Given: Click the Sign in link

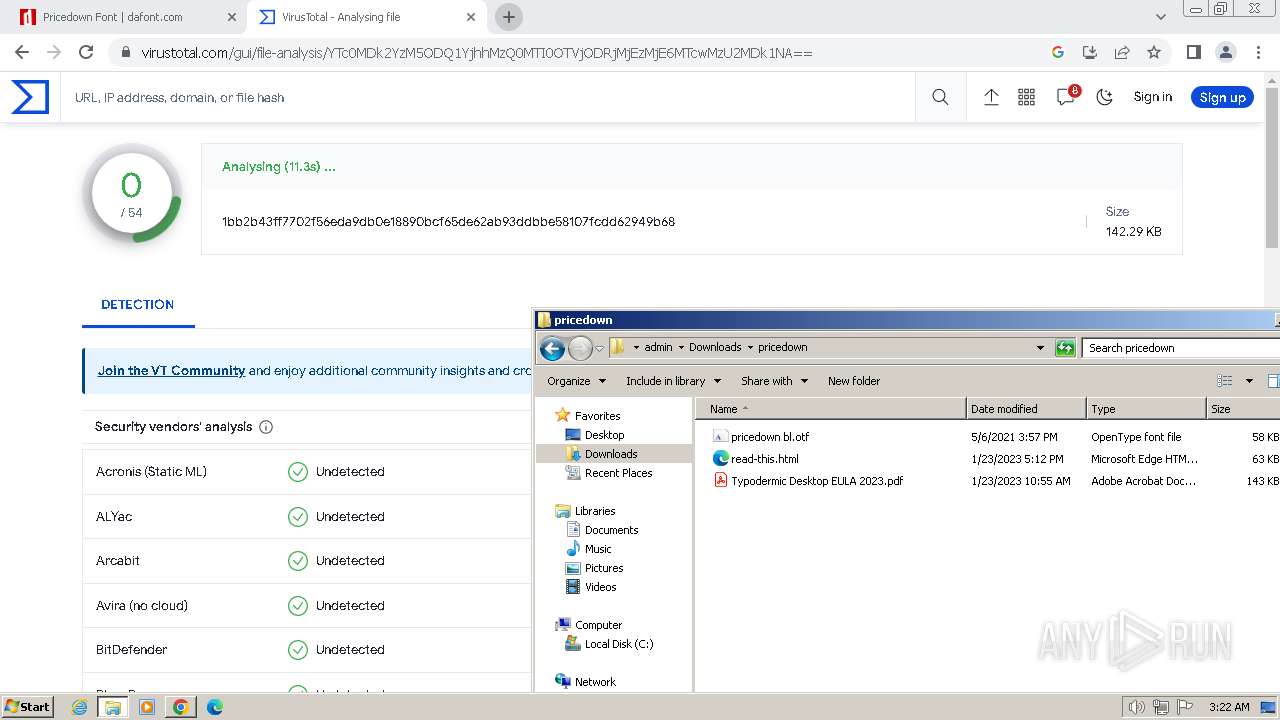Looking at the screenshot, I should pyautogui.click(x=1153, y=97).
